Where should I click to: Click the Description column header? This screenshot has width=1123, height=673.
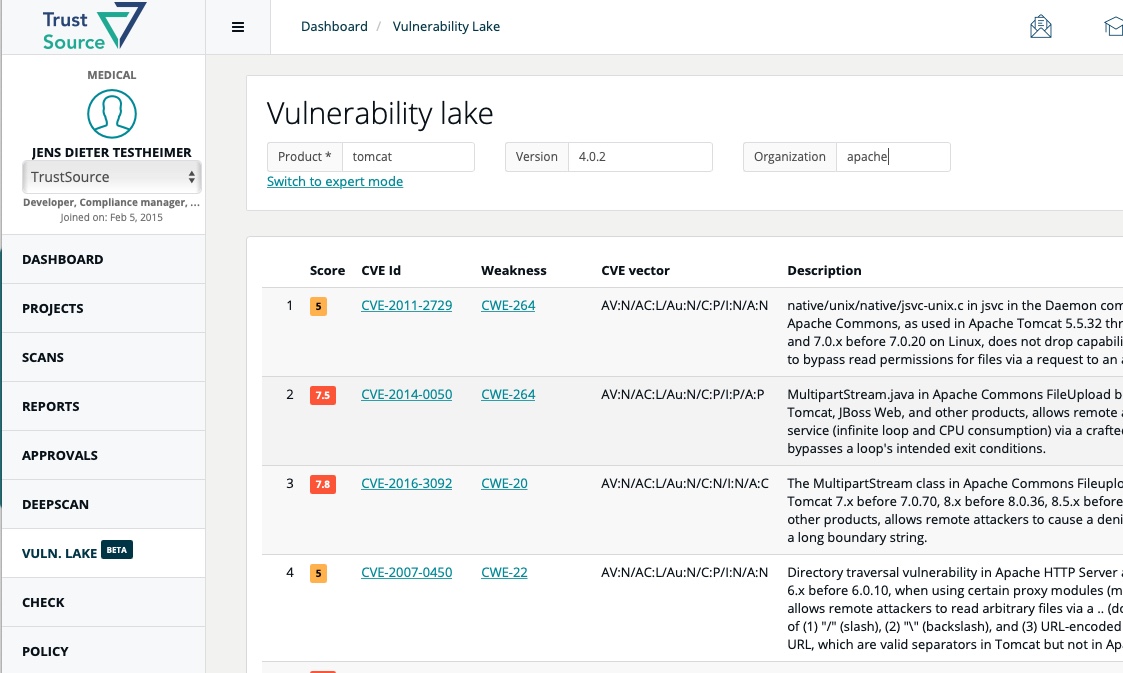[824, 271]
